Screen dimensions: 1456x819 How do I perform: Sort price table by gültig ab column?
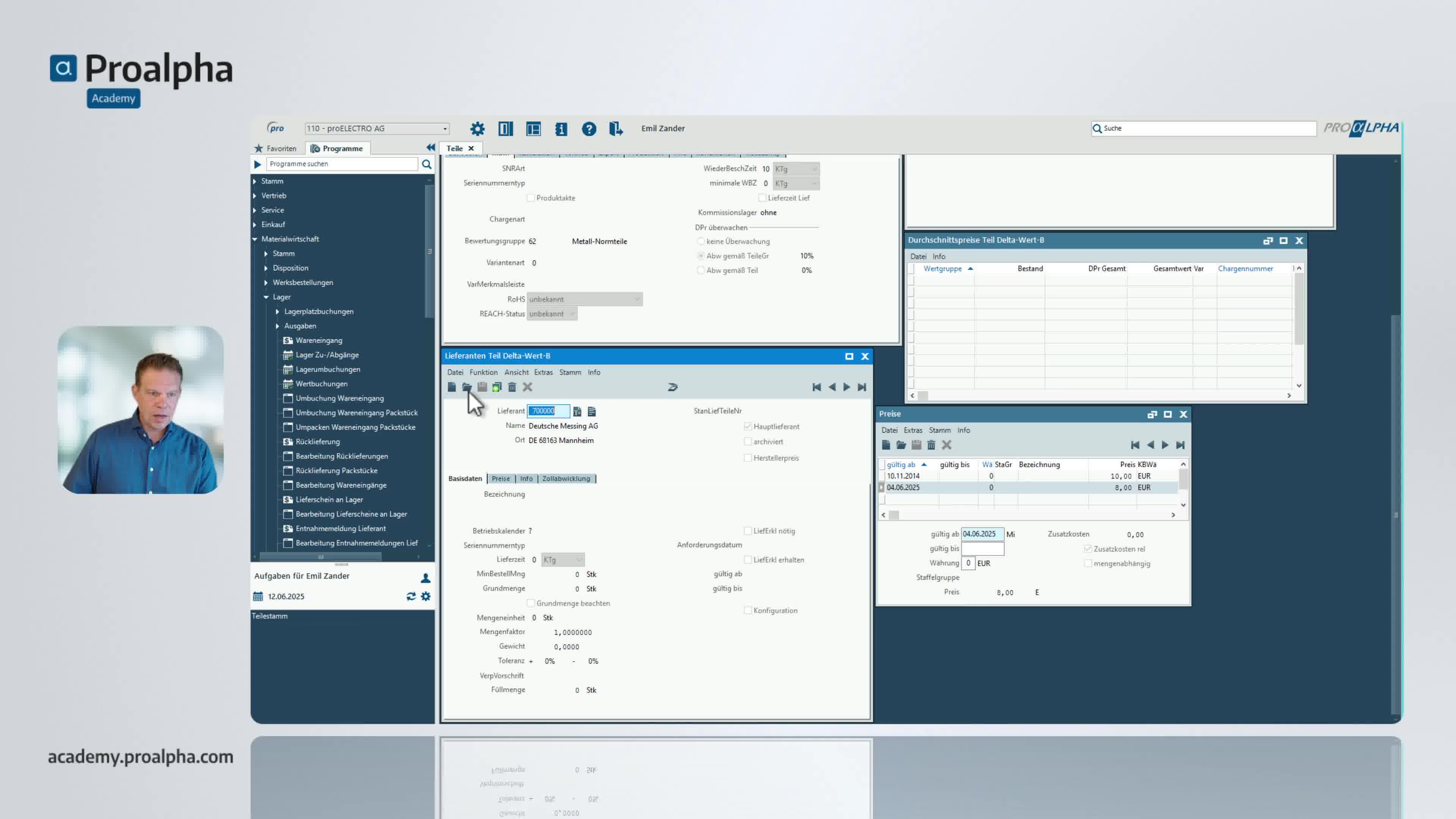tap(901, 464)
